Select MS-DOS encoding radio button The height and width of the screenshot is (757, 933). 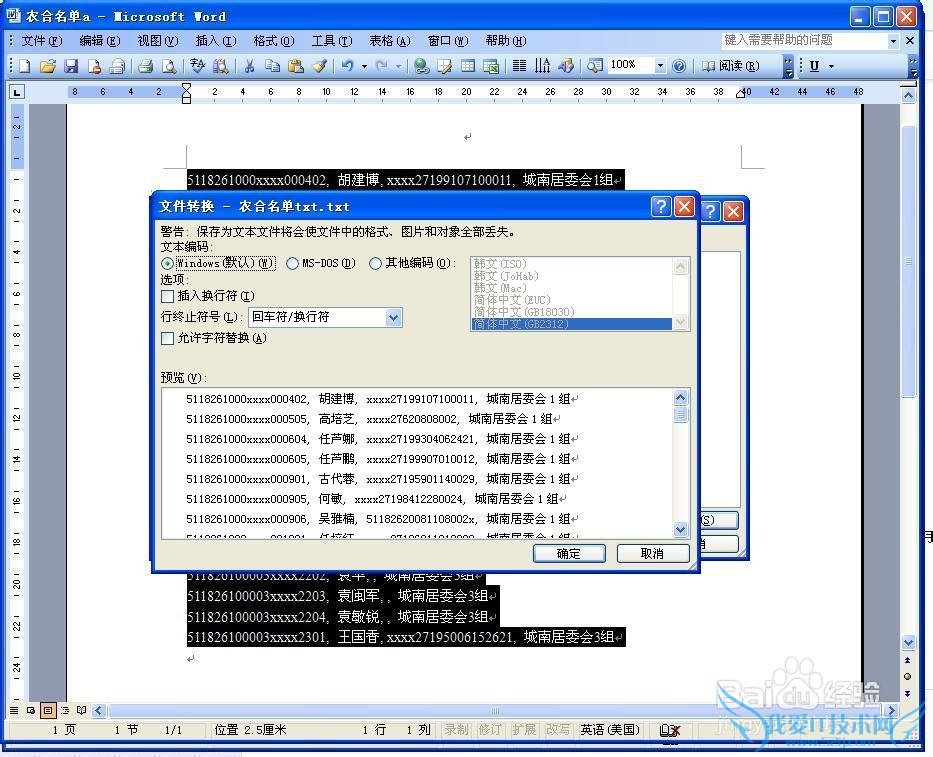[x=292, y=263]
